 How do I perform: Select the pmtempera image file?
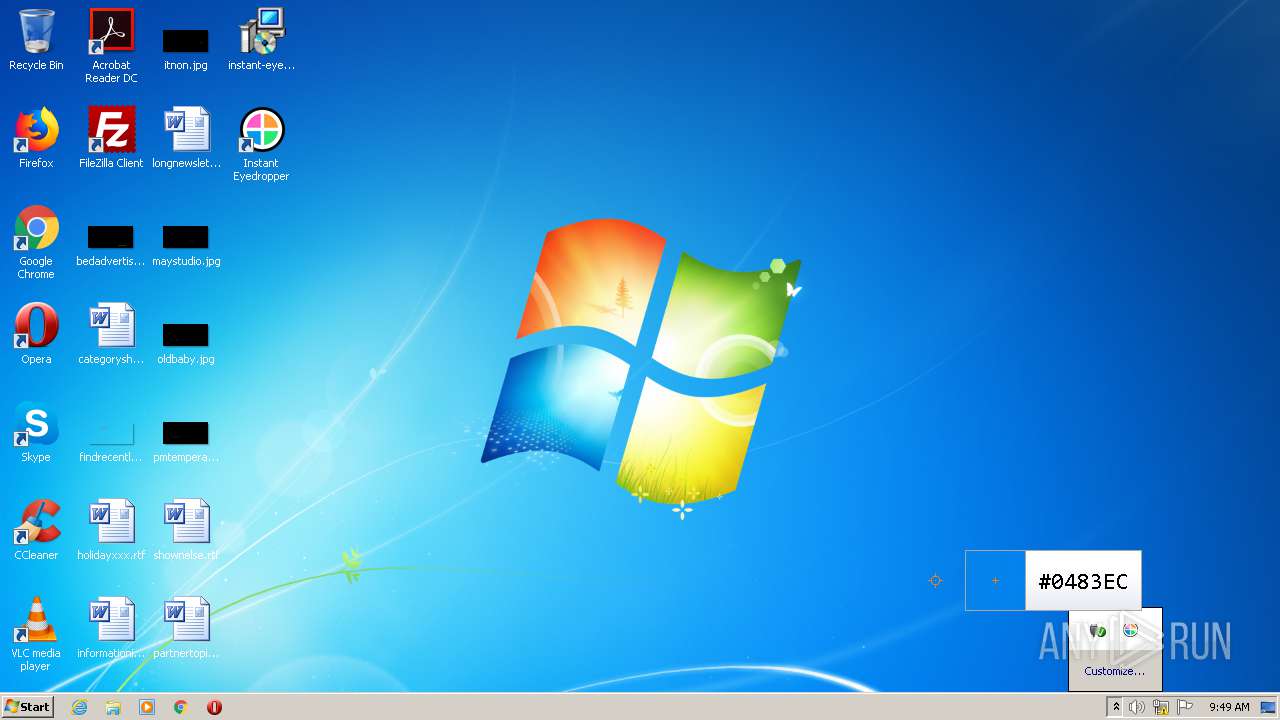point(186,441)
